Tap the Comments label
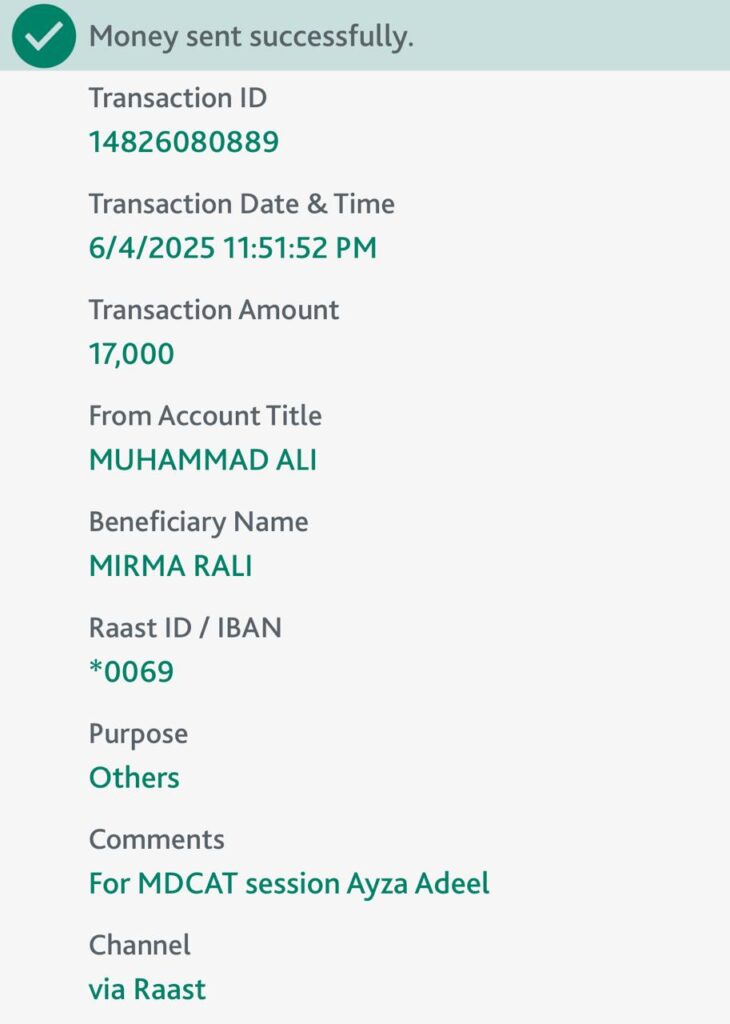The image size is (730, 1024). pos(157,840)
